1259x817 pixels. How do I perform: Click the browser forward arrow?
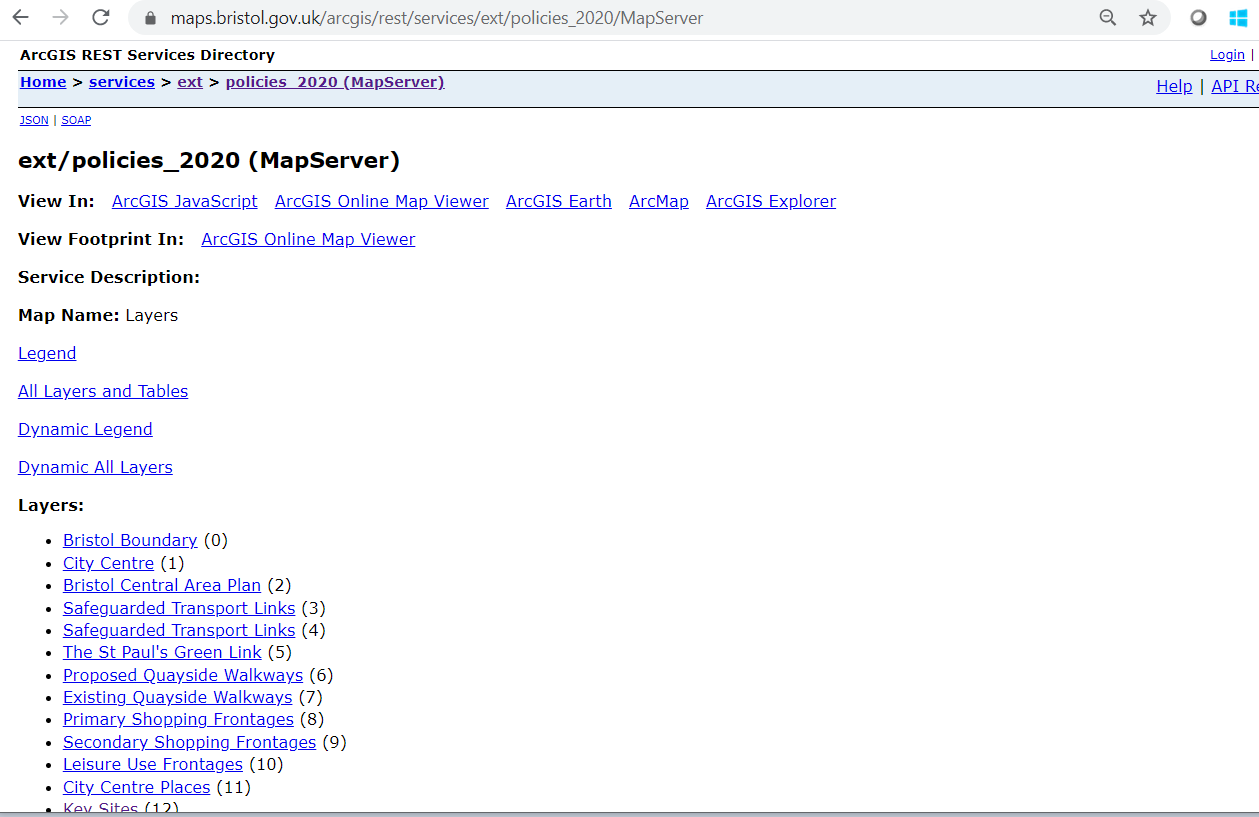[60, 17]
